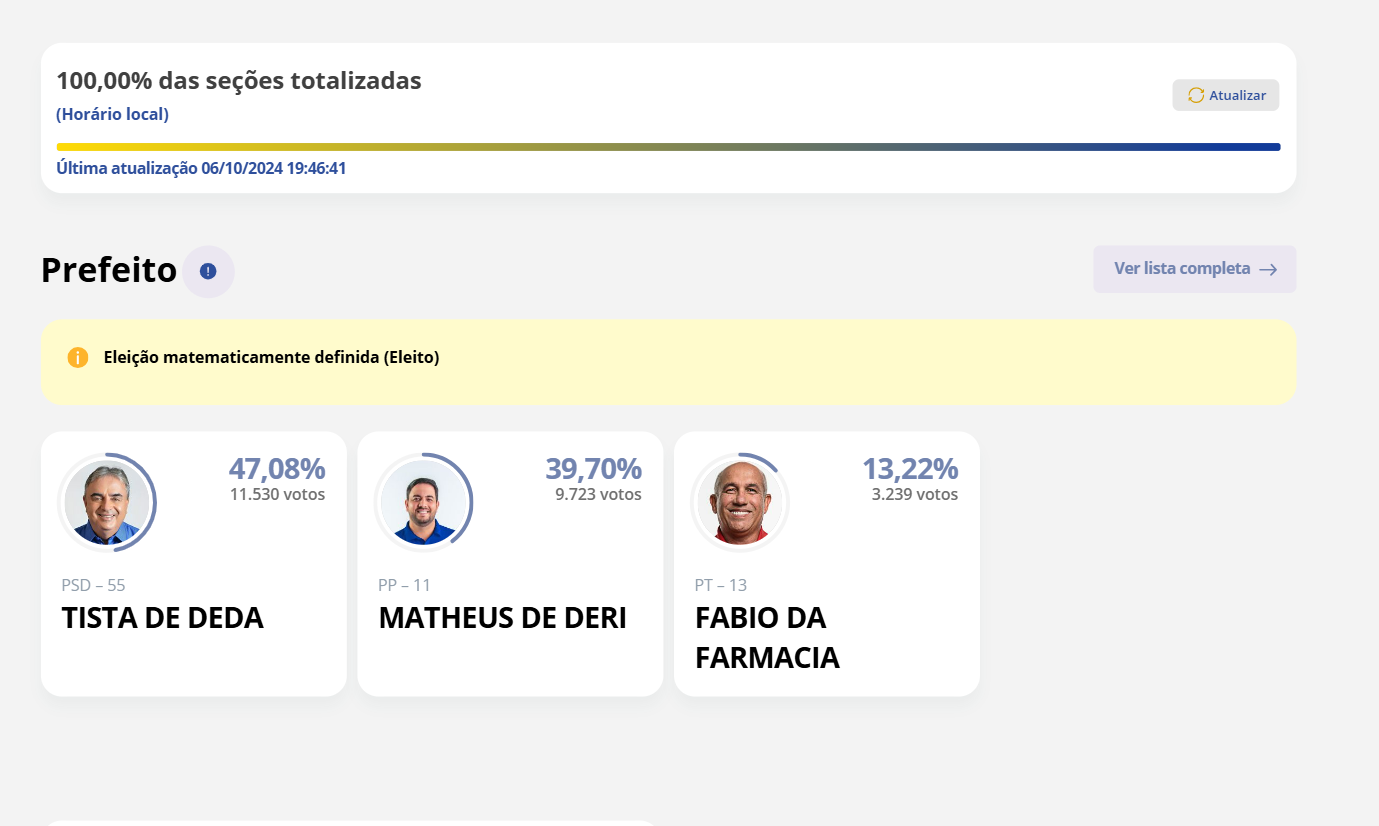Screen dimensions: 1379x826
Task: Click the arrow icon in Ver lista completa
Action: [x=1268, y=269]
